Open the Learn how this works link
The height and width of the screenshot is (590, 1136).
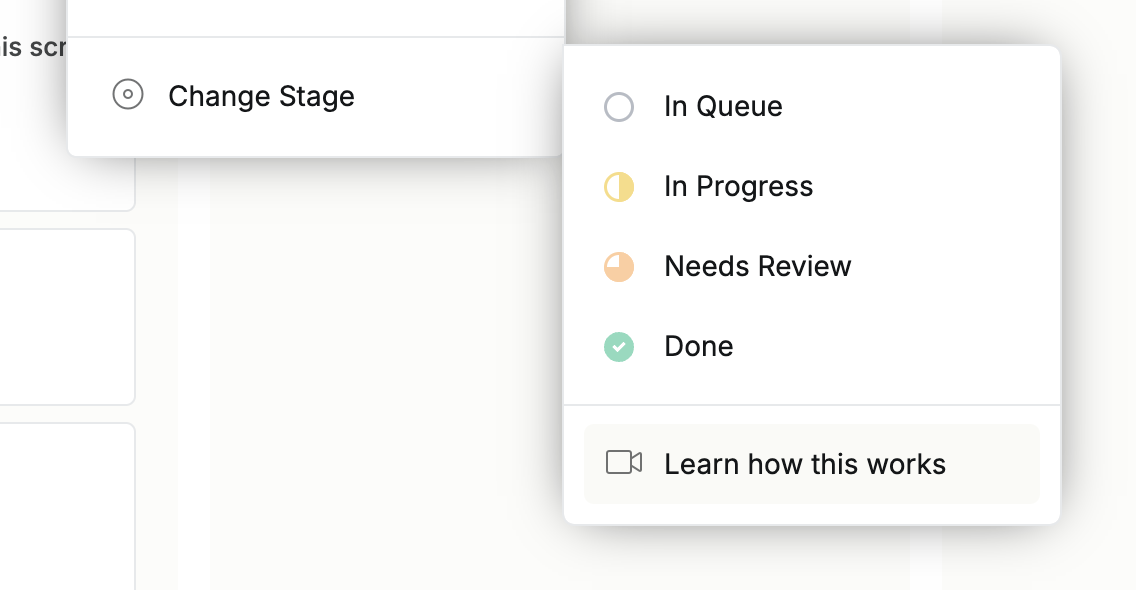(804, 464)
